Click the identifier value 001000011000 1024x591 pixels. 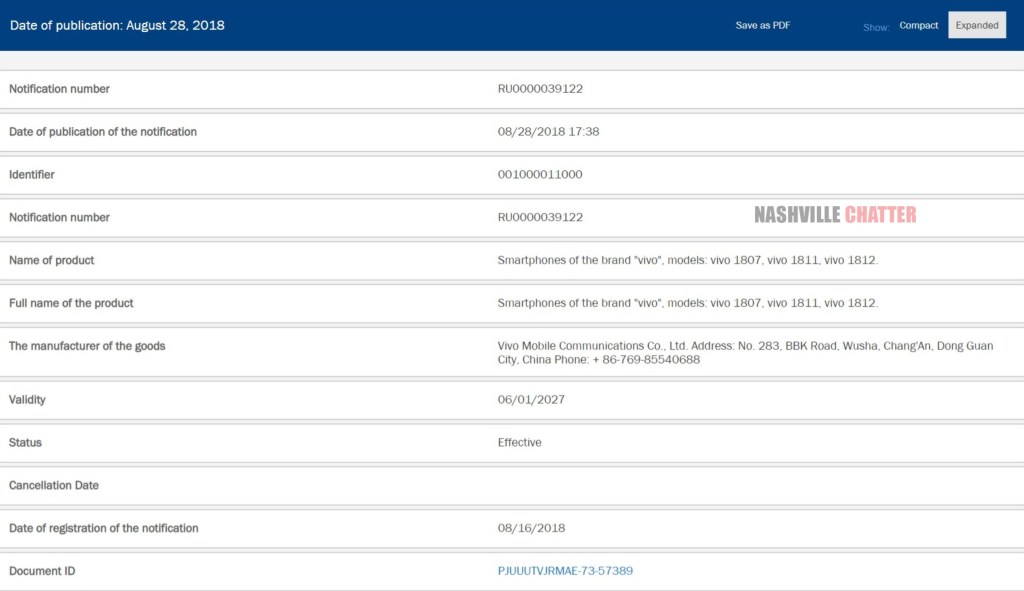[540, 175]
